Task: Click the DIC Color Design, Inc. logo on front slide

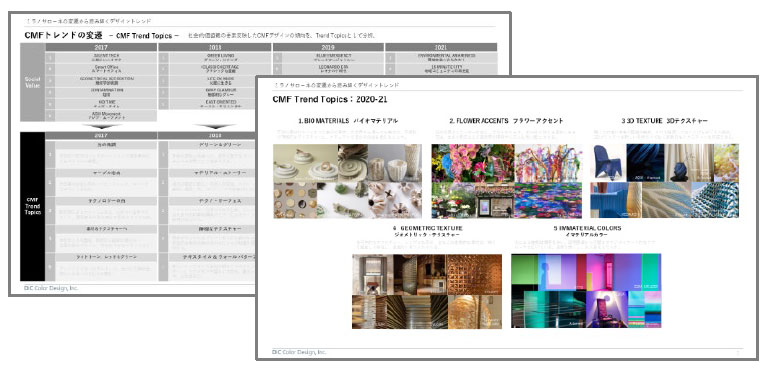Action: 299,352
